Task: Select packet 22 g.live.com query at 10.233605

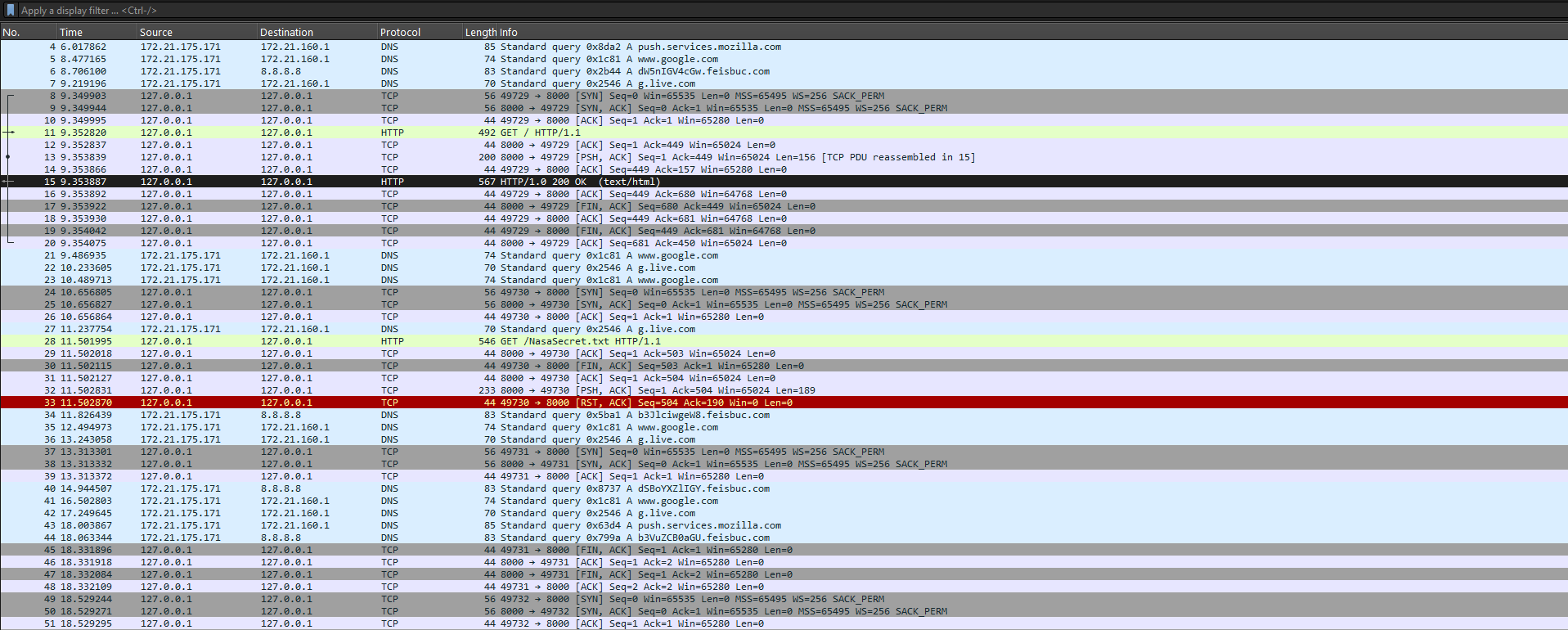Action: 784,268
